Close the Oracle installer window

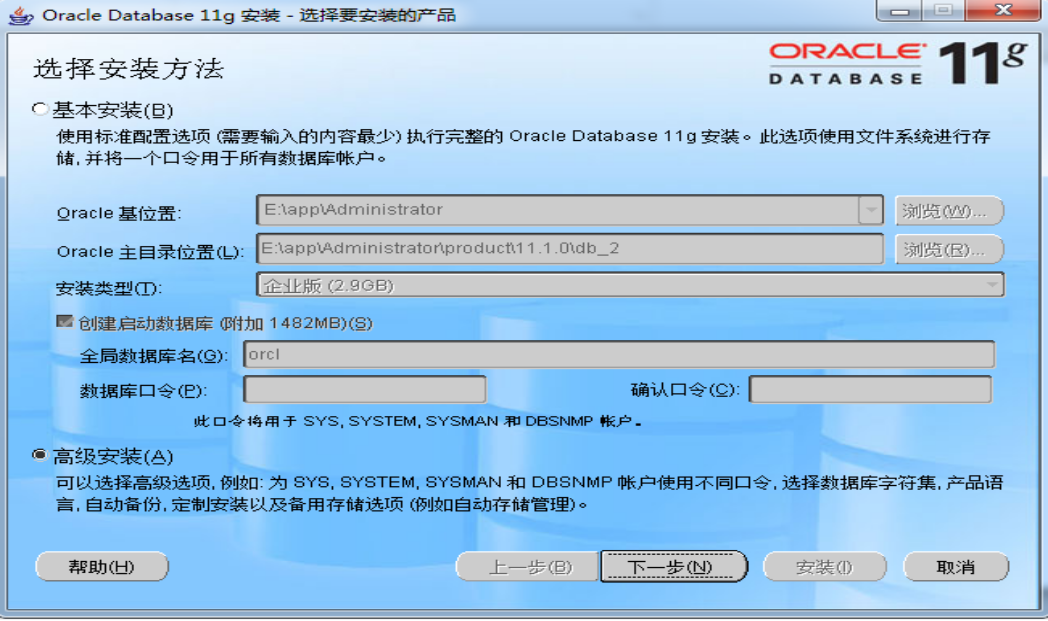[1003, 11]
